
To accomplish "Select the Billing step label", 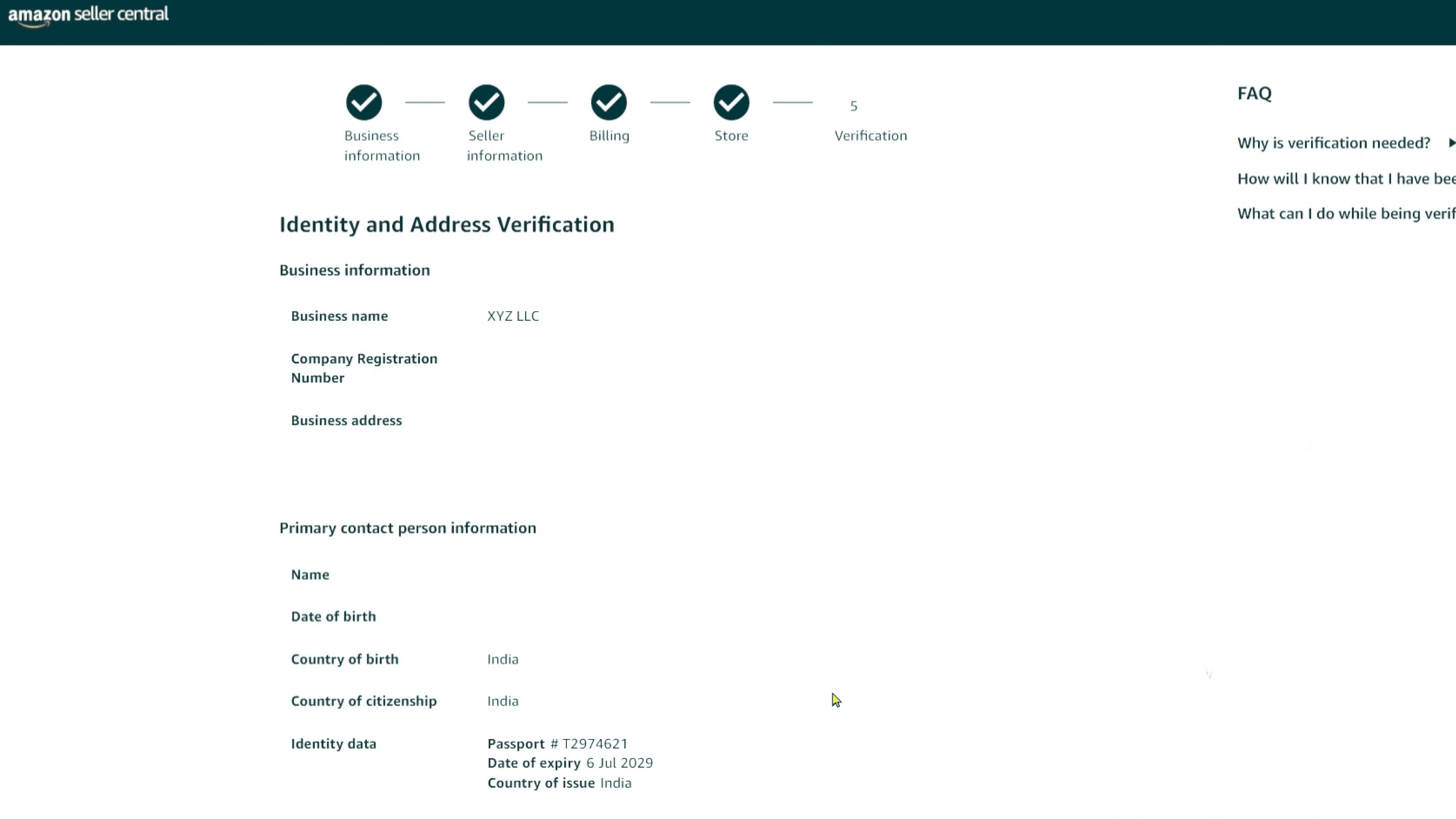I will pos(609,136).
